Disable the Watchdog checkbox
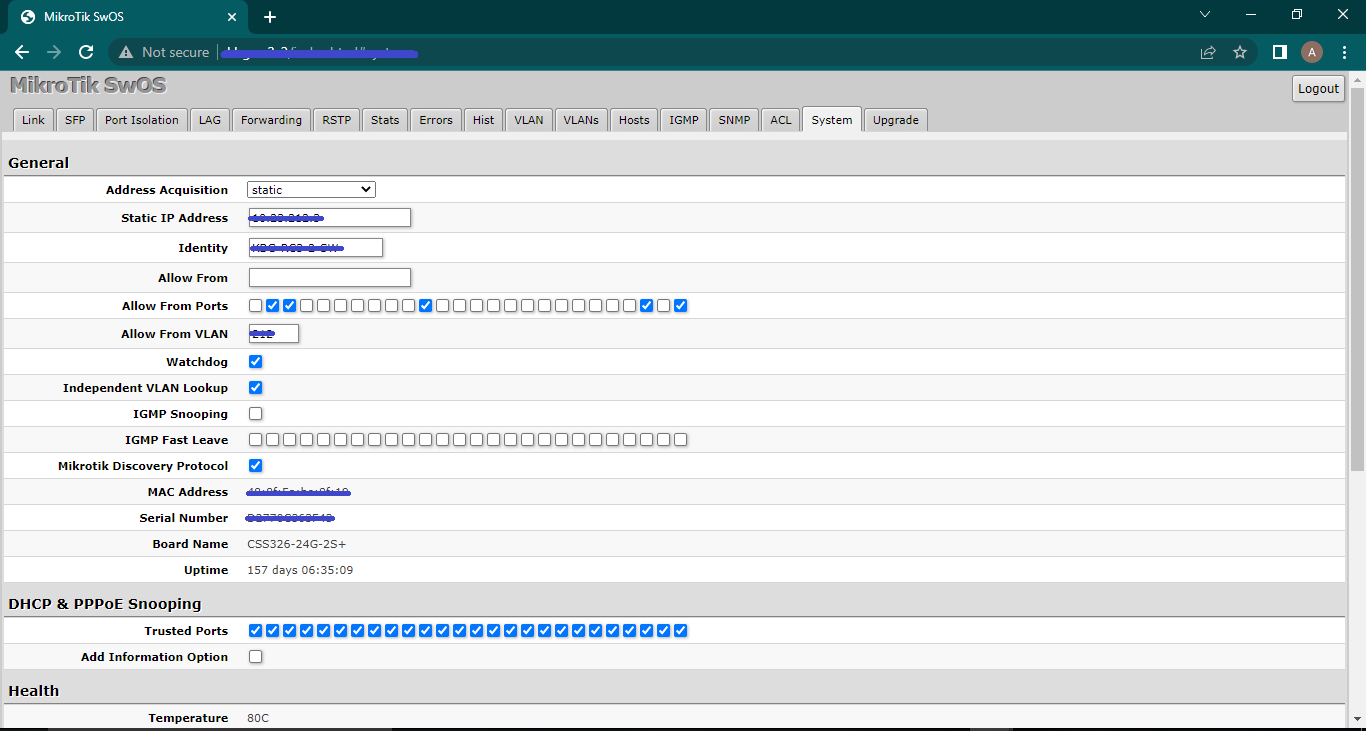 point(256,362)
